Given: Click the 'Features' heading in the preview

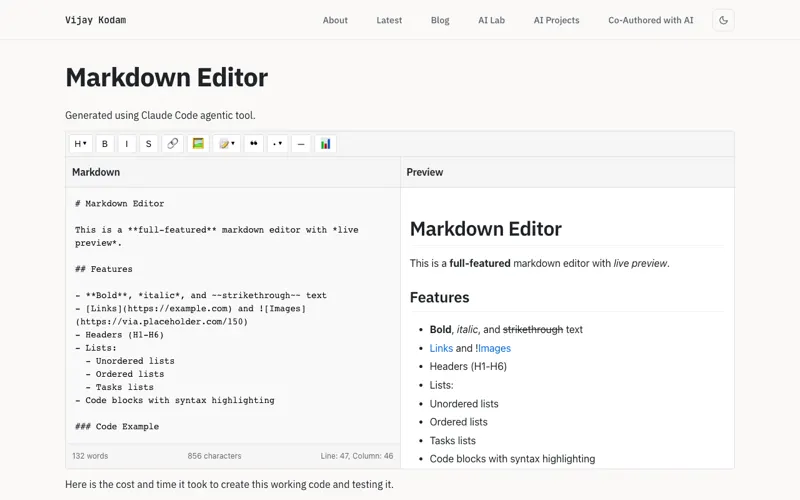Looking at the screenshot, I should [439, 297].
